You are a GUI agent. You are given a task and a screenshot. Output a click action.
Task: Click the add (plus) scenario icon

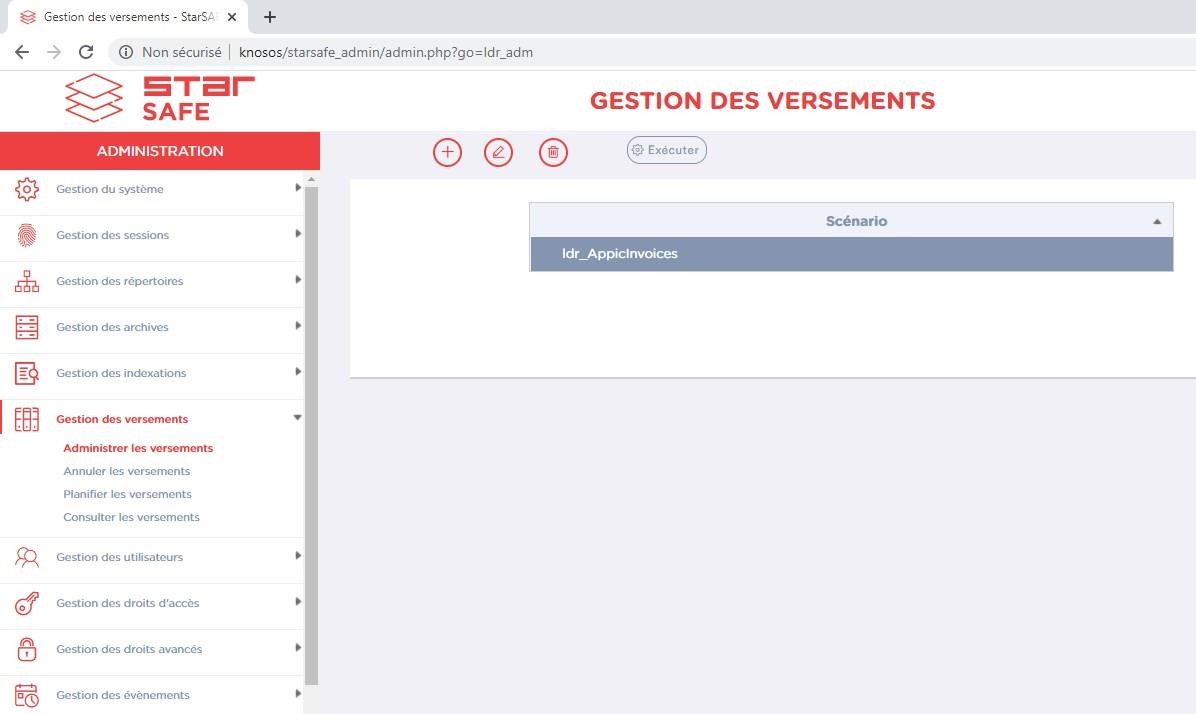[447, 152]
